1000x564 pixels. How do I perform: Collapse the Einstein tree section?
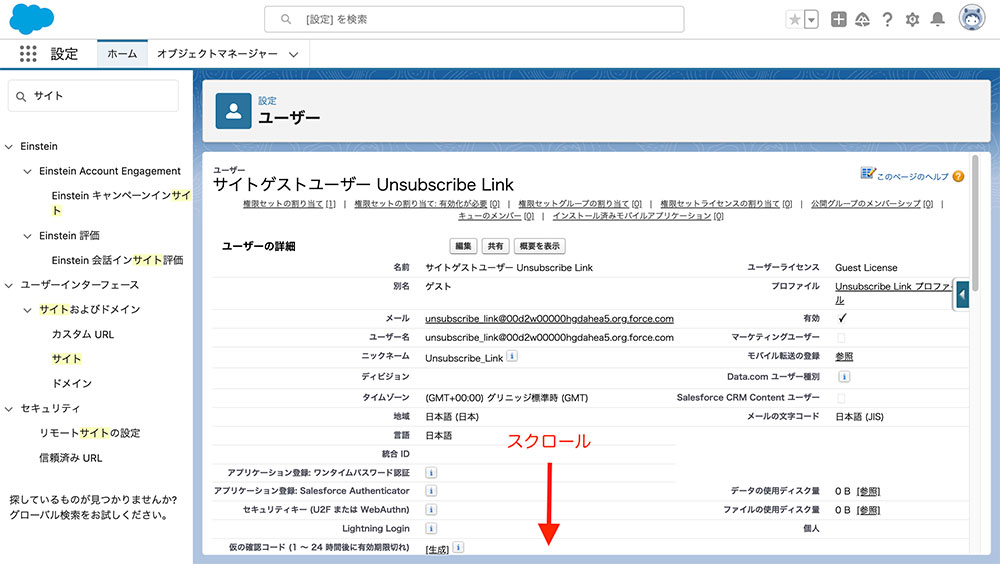9,147
